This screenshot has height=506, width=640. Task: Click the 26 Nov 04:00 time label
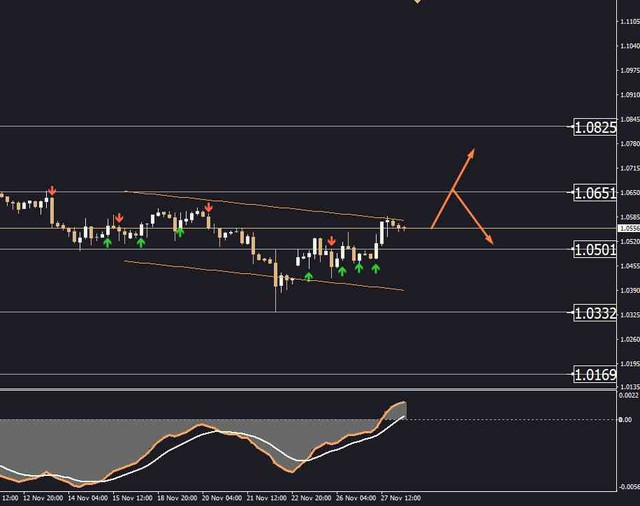pos(356,498)
